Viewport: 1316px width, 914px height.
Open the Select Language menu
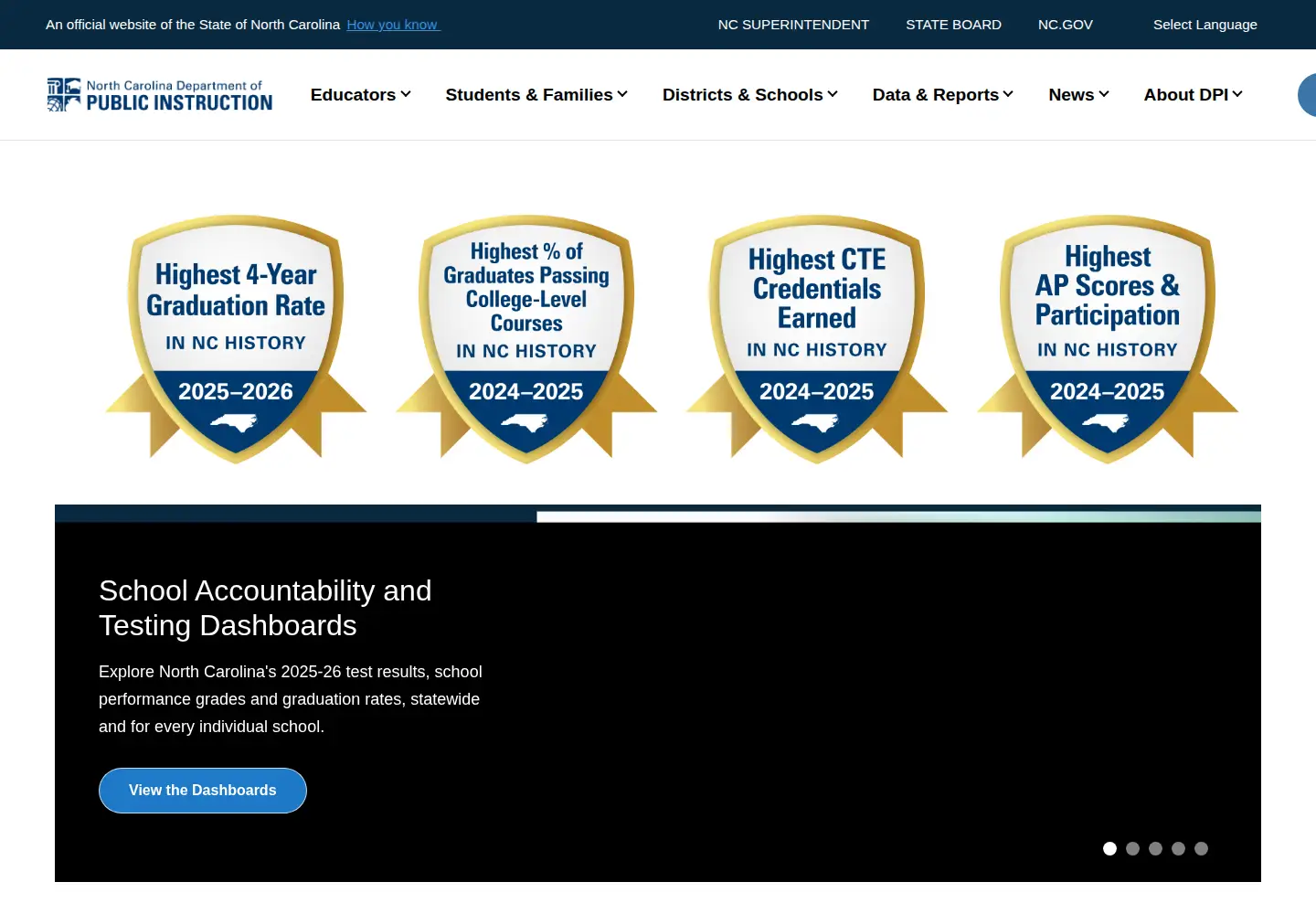(1205, 25)
